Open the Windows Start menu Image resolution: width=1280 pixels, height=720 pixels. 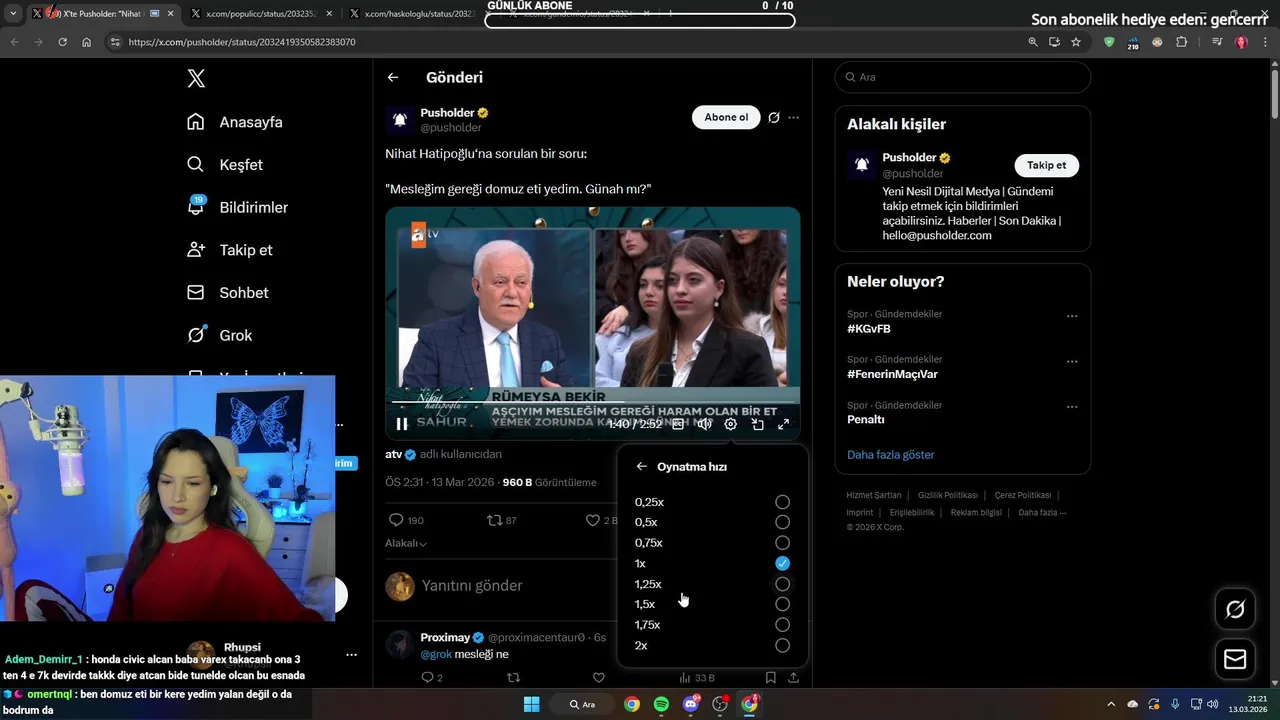[531, 704]
